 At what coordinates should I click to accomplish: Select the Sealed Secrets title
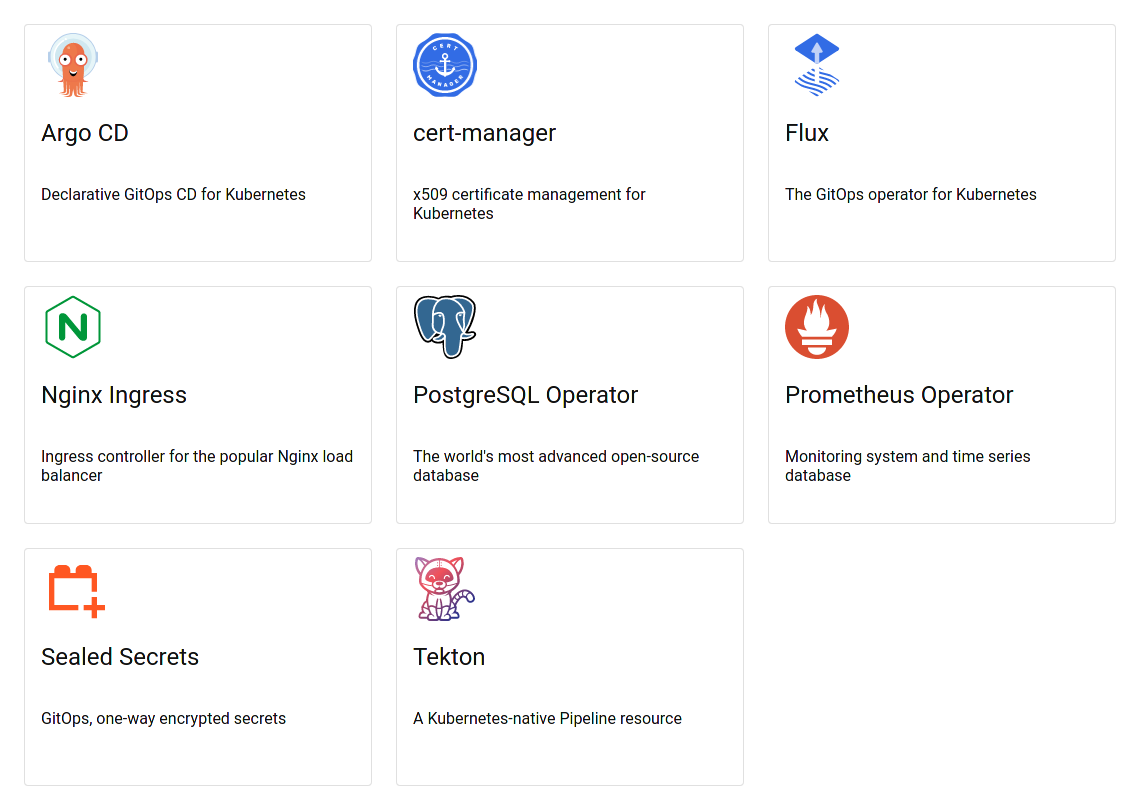click(120, 657)
